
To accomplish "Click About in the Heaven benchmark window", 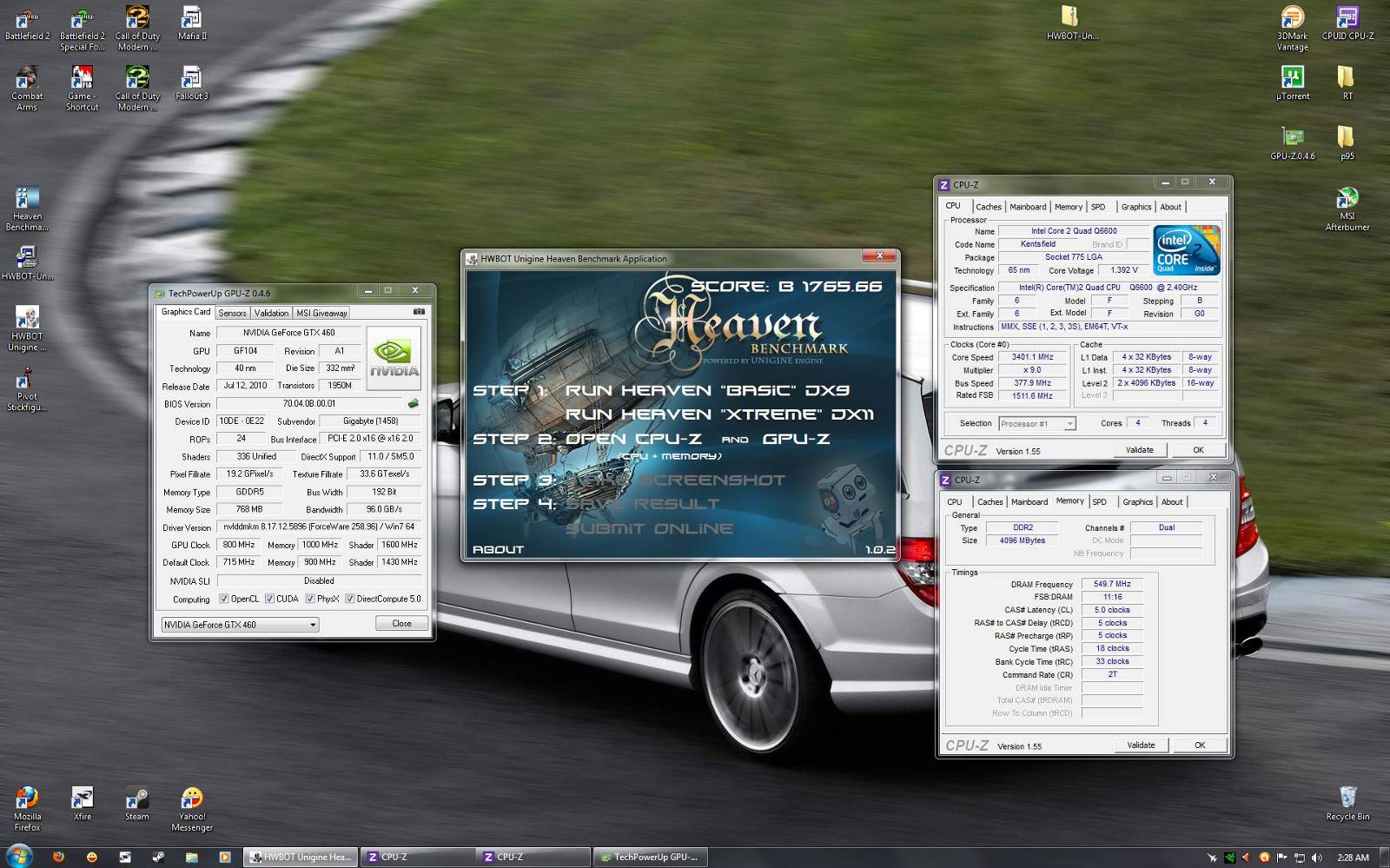I will pos(498,549).
